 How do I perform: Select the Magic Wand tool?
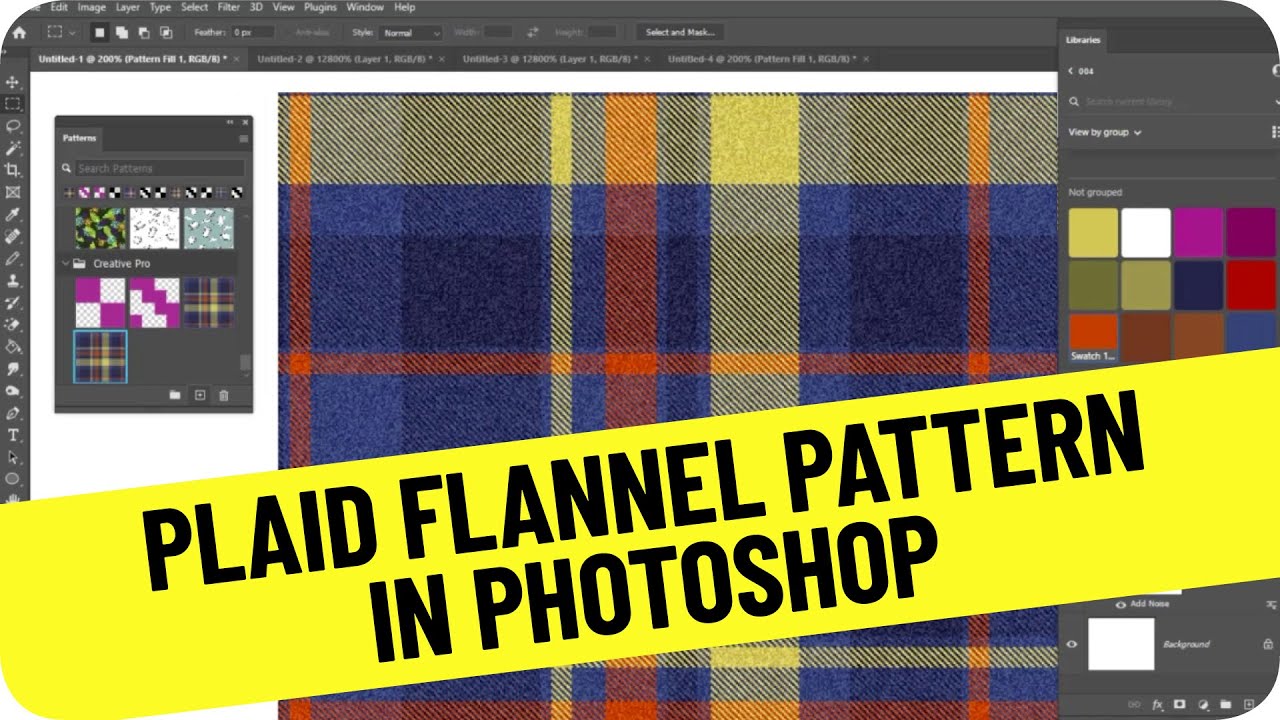(13, 148)
